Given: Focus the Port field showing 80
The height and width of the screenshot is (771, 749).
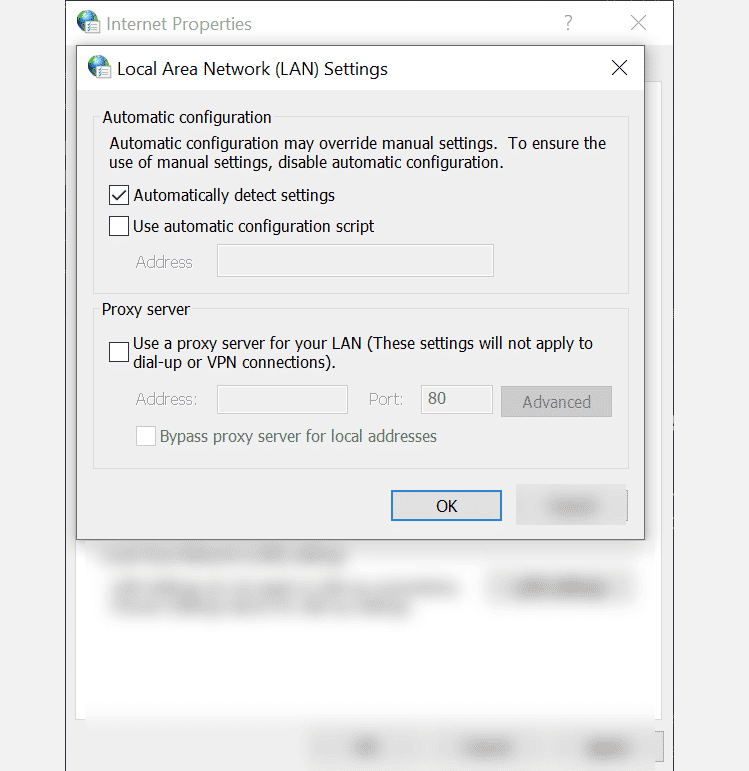Looking at the screenshot, I should click(x=457, y=399).
